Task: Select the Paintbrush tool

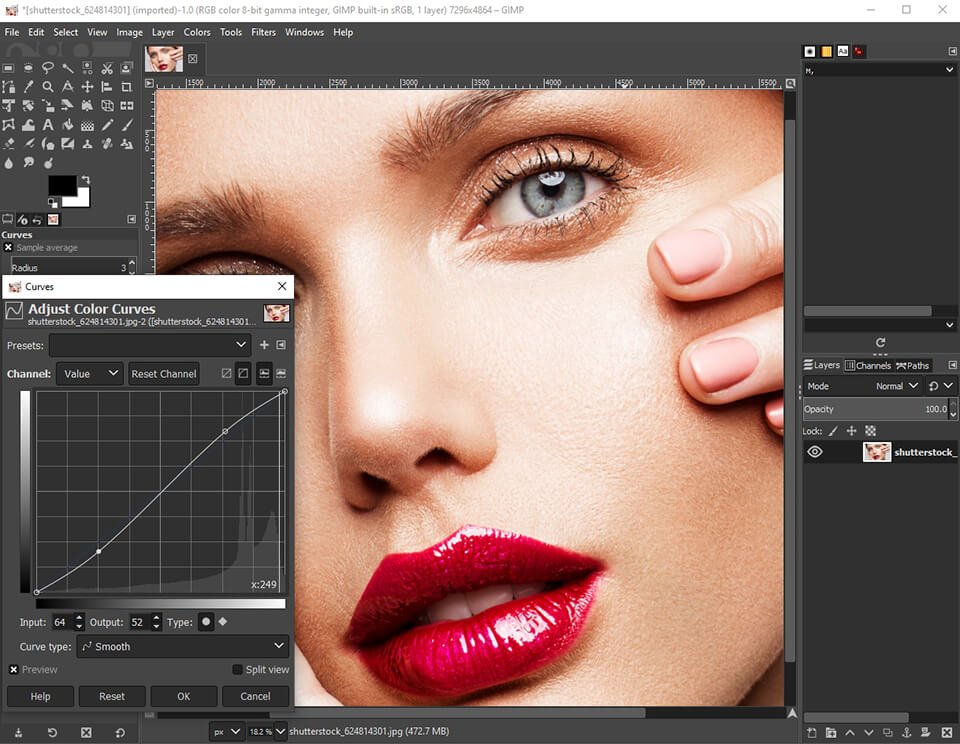Action: click(127, 124)
